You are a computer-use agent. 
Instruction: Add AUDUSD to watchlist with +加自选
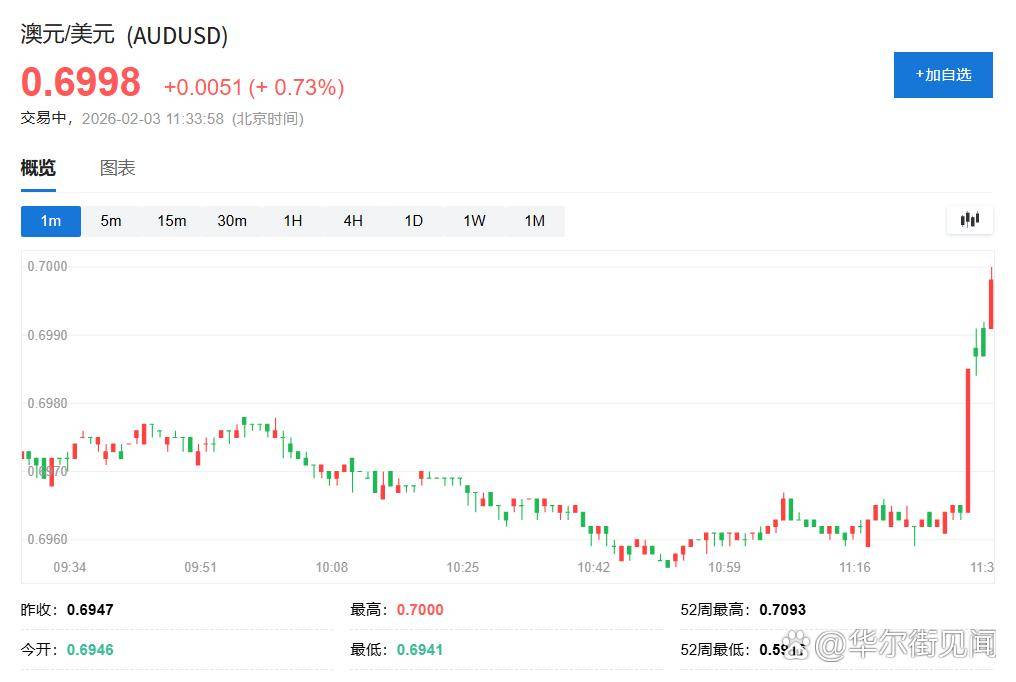pyautogui.click(x=942, y=75)
